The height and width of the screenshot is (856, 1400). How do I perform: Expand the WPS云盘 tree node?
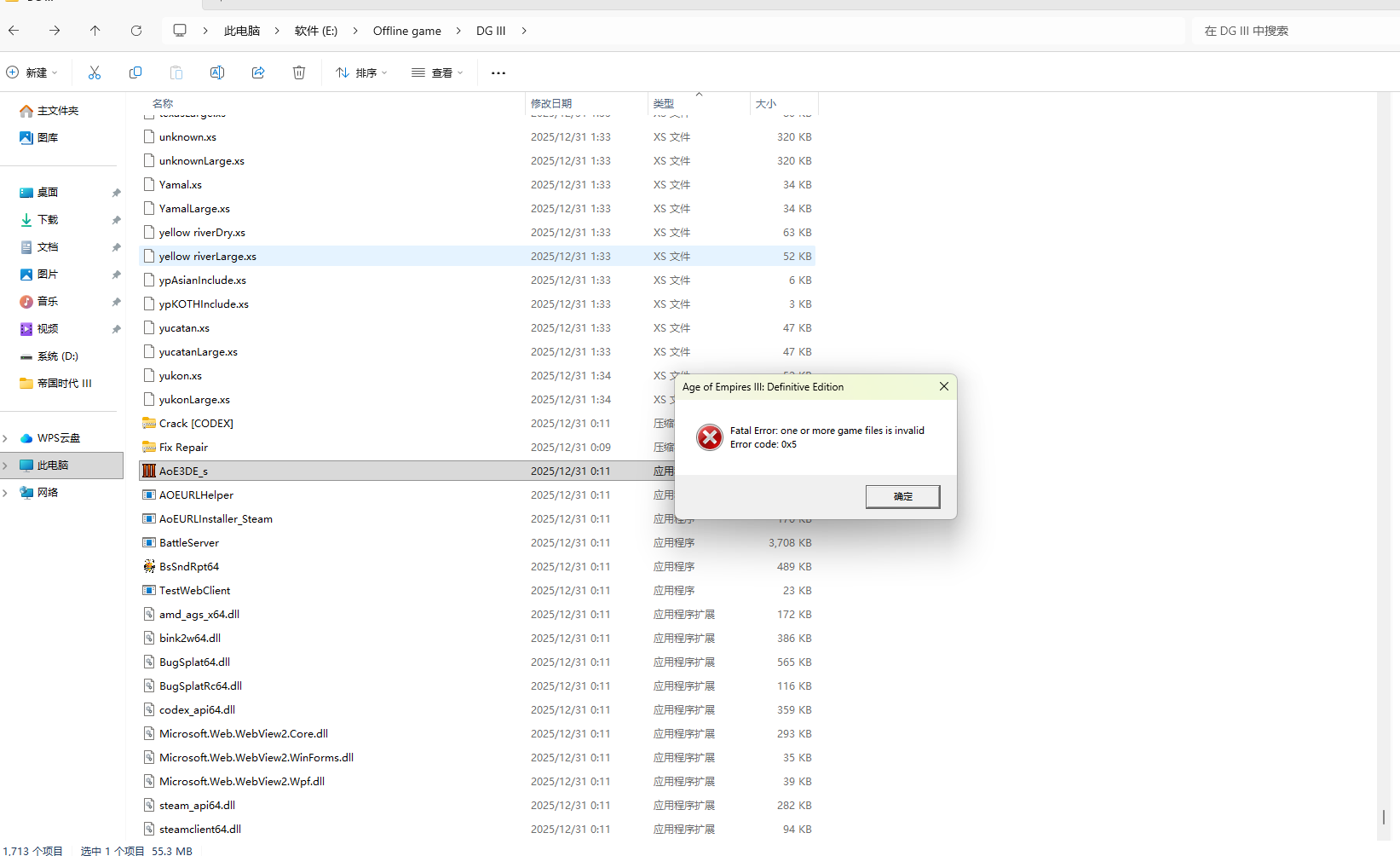(6, 438)
